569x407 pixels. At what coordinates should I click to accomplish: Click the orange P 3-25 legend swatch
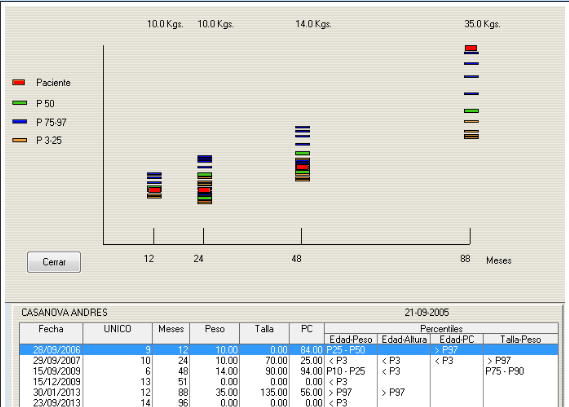click(19, 140)
